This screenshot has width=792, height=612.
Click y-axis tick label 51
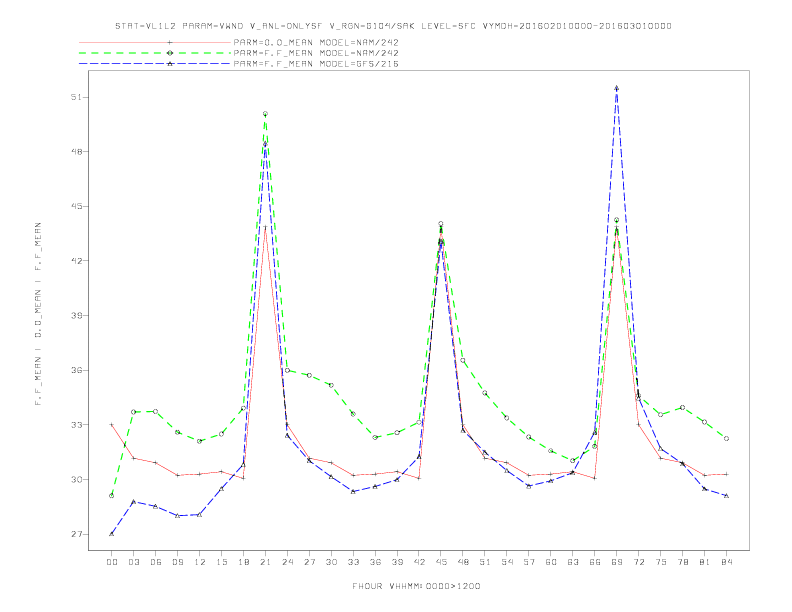76,97
